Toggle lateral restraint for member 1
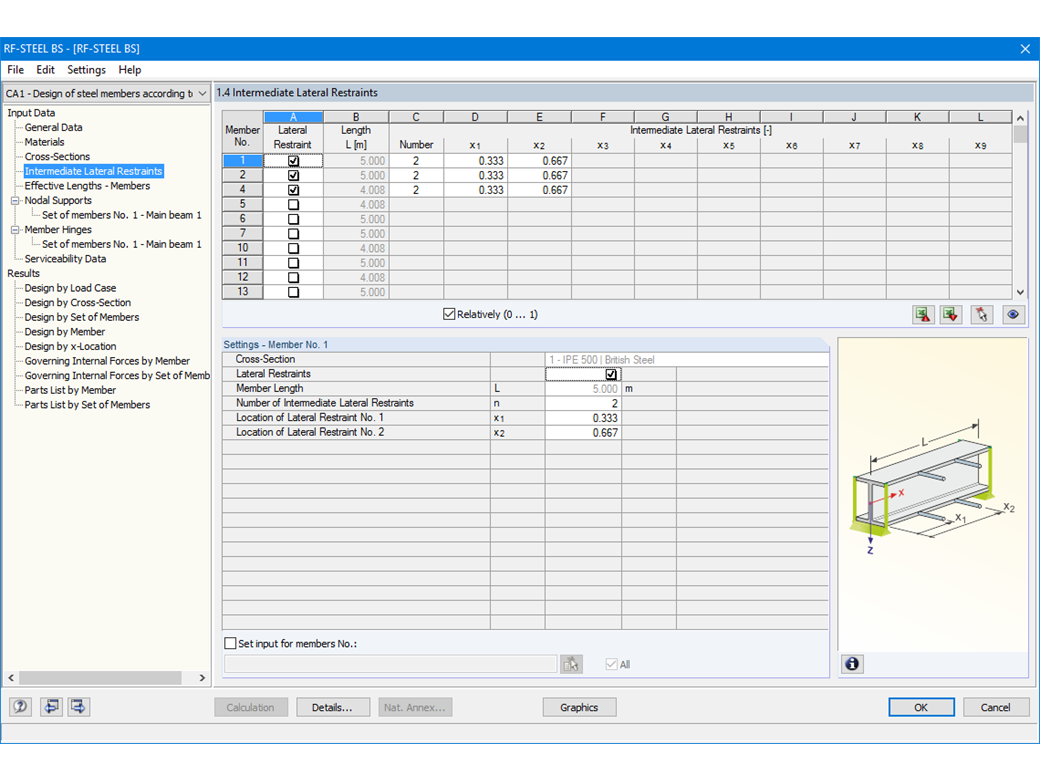 pos(293,161)
